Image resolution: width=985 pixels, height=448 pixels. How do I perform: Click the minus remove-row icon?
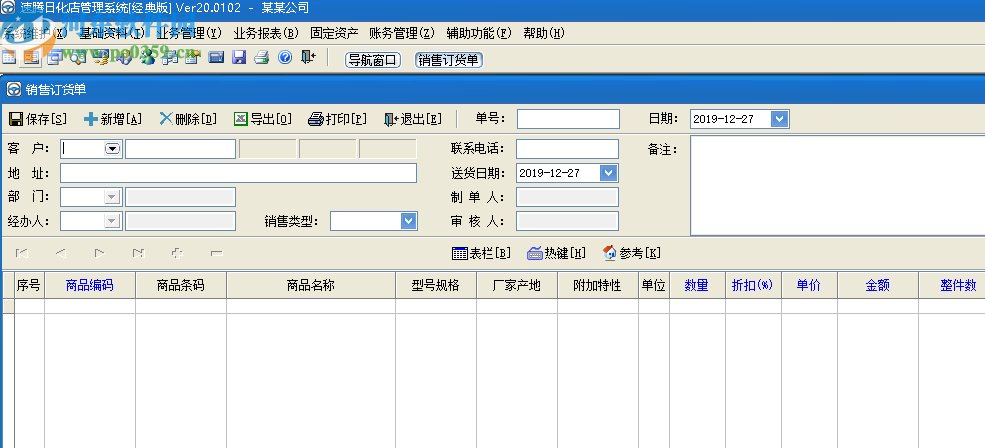click(x=217, y=253)
